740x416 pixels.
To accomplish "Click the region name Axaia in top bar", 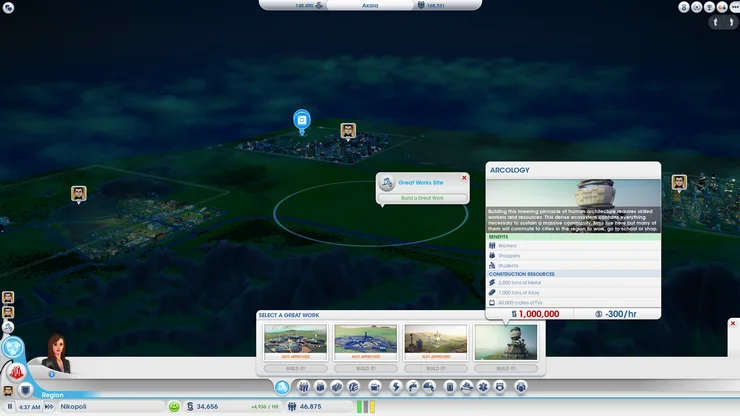I will point(370,5).
